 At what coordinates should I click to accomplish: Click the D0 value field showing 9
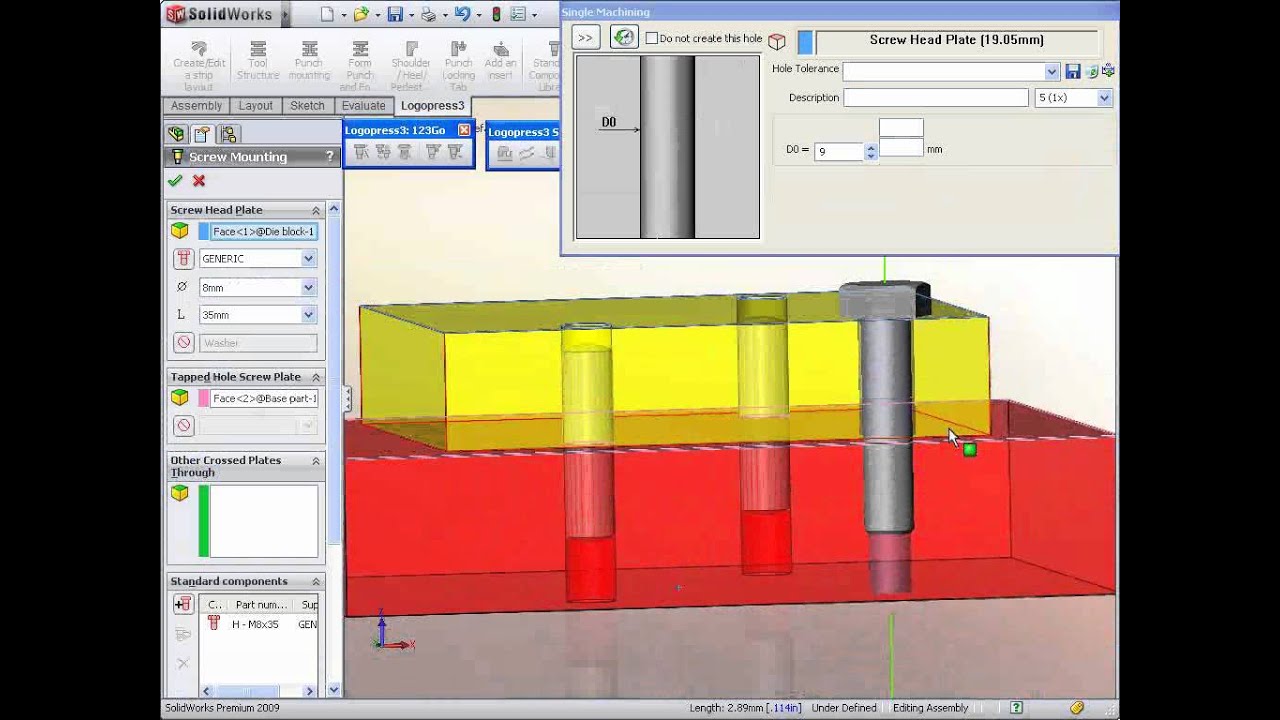[839, 151]
